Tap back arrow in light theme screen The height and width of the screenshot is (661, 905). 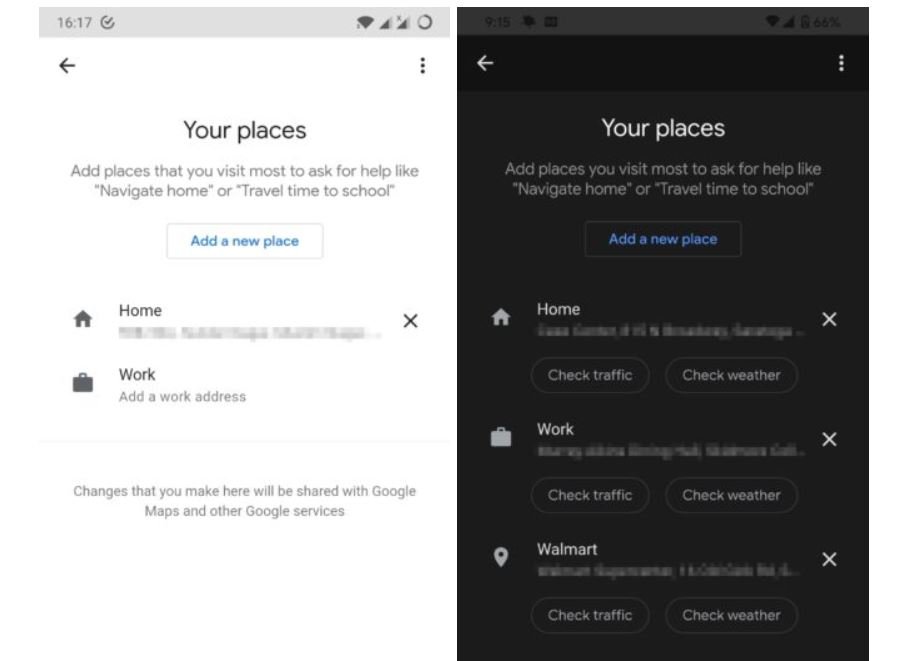tap(67, 66)
